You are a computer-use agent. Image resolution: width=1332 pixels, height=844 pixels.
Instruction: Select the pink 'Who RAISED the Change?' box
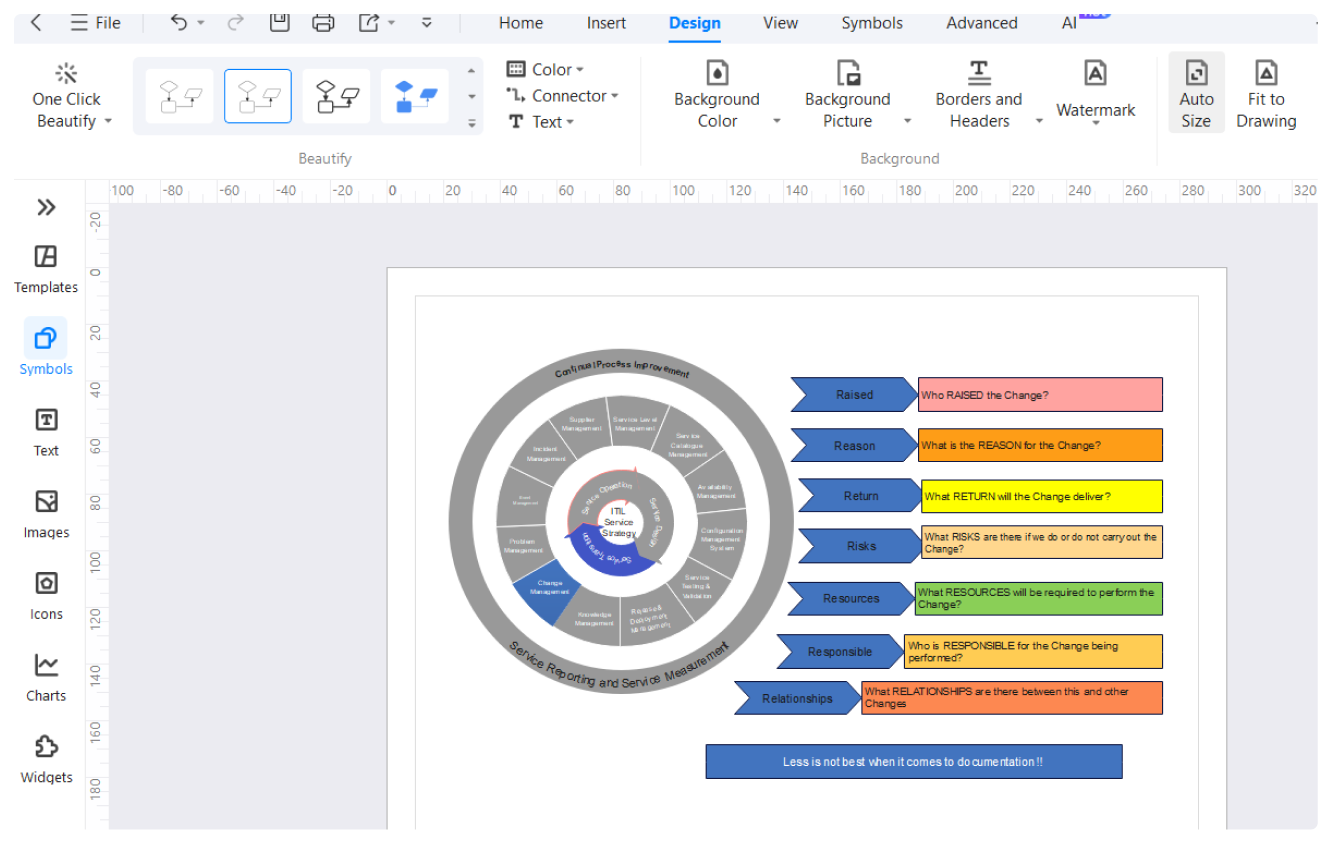point(1040,395)
